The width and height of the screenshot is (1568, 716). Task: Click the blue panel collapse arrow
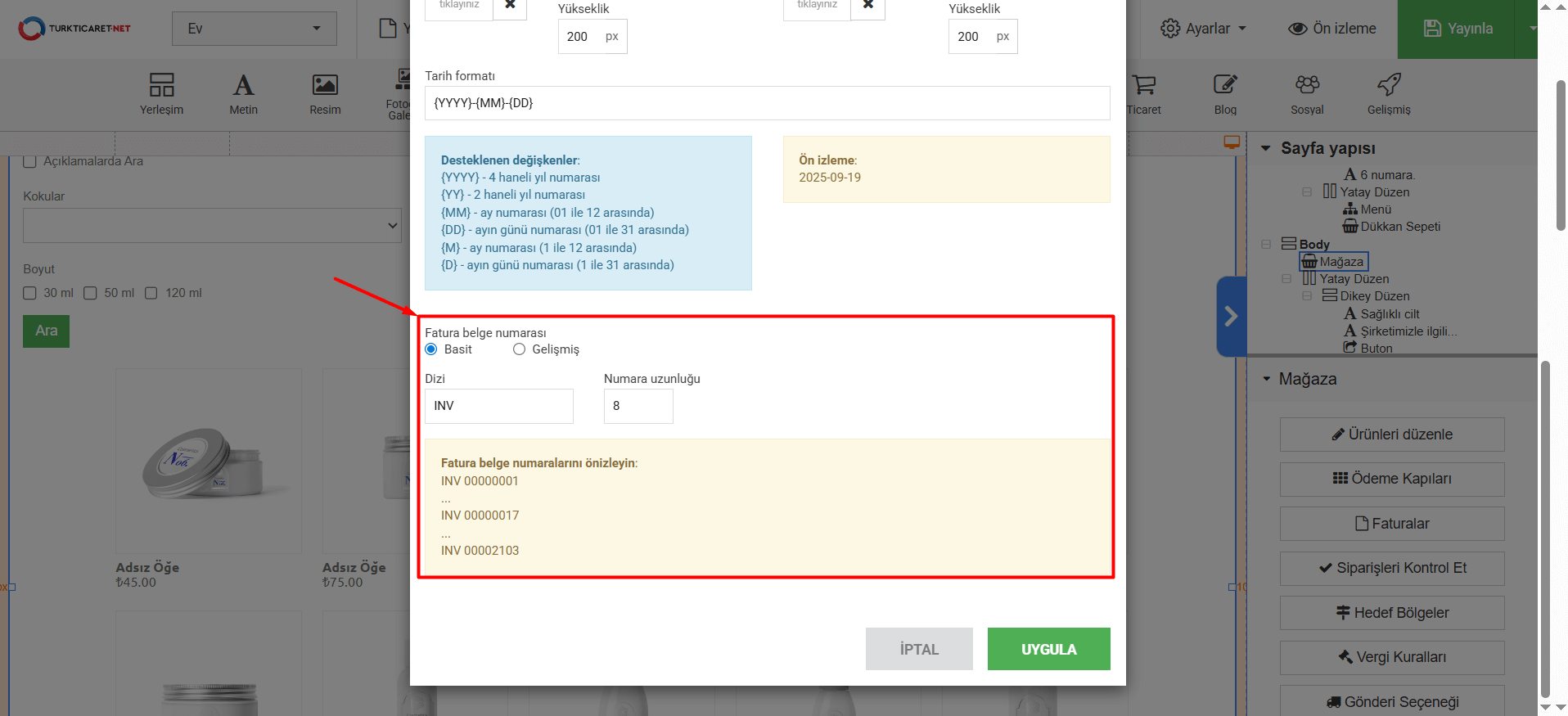tap(1231, 317)
